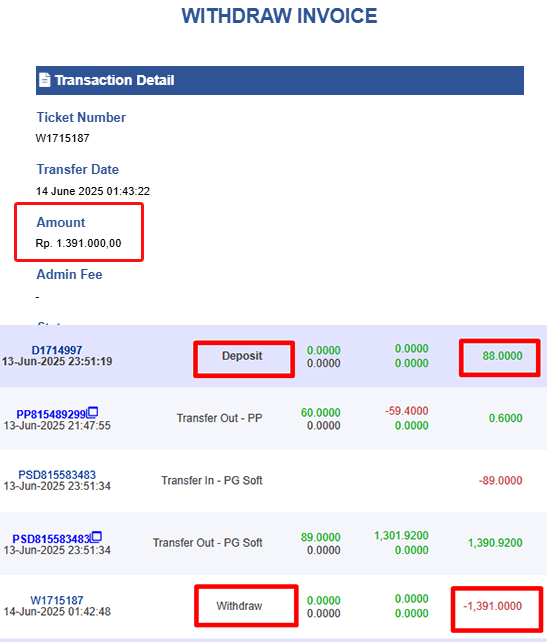Click the 1,301.9200 value
Viewport: 547px width, 642px height.
tap(401, 535)
